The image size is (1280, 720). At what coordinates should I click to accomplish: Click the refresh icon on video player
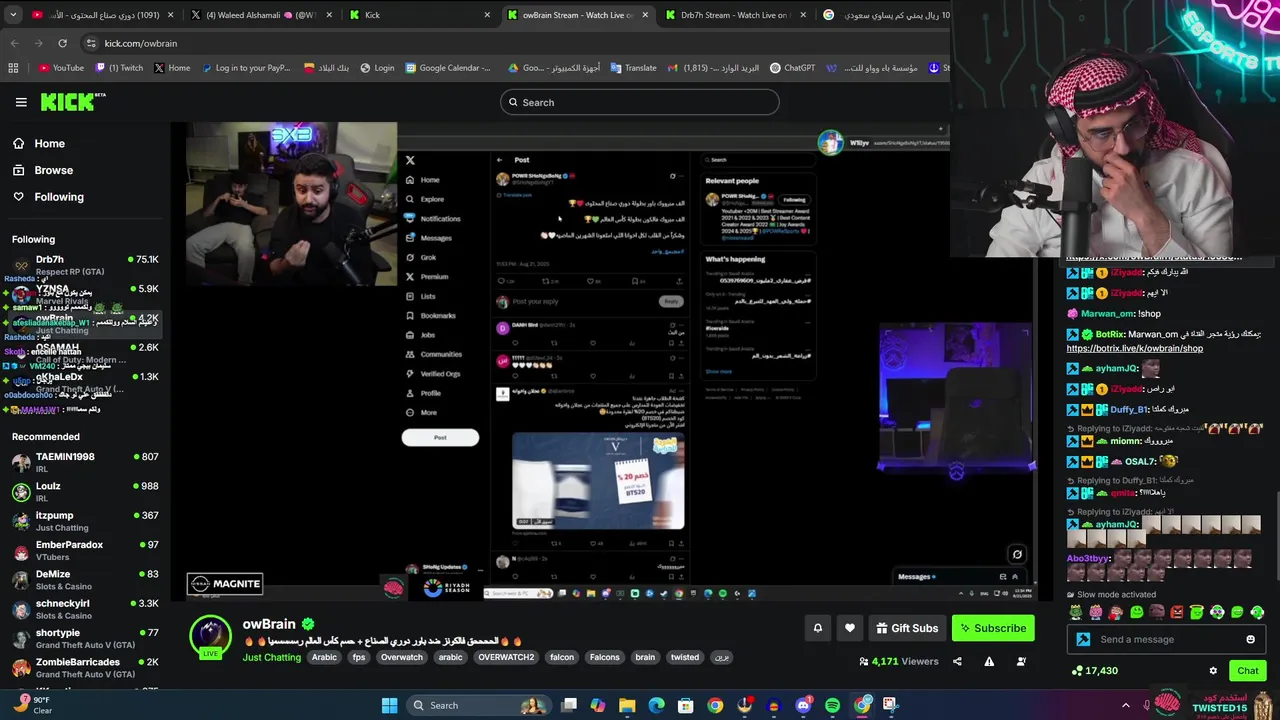(1017, 554)
